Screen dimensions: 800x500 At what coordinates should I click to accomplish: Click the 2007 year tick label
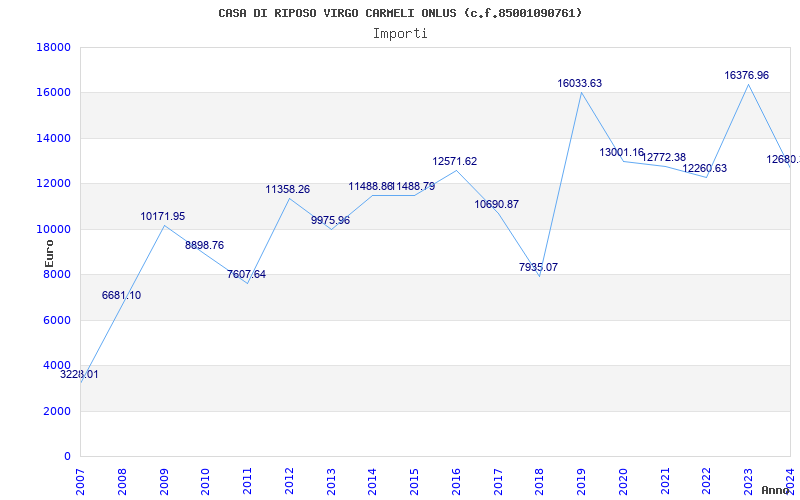click(x=81, y=478)
